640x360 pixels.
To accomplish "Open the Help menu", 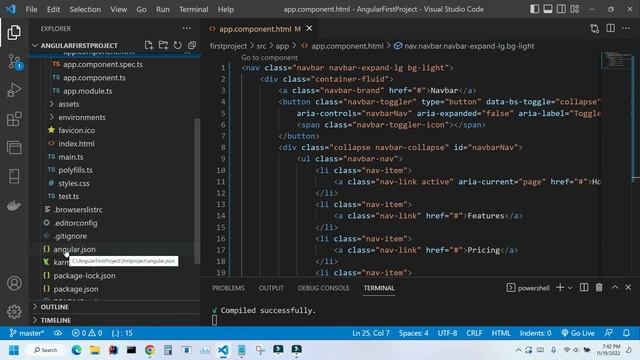I will coord(226,9).
